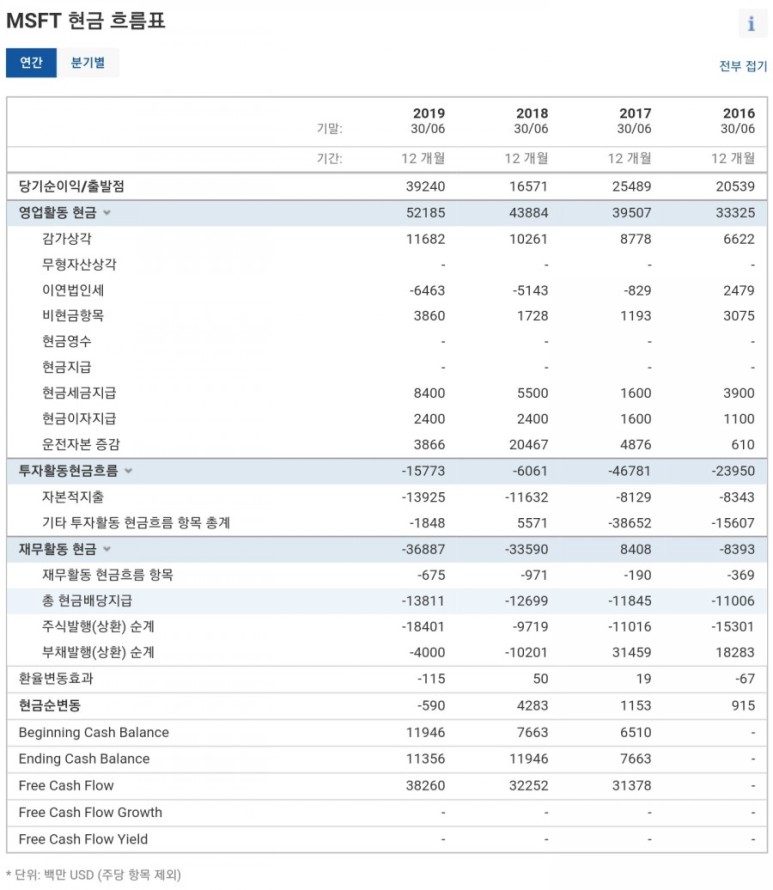Select the 무형자산상각 row label
Screen dimensions: 773x890
click(x=79, y=265)
